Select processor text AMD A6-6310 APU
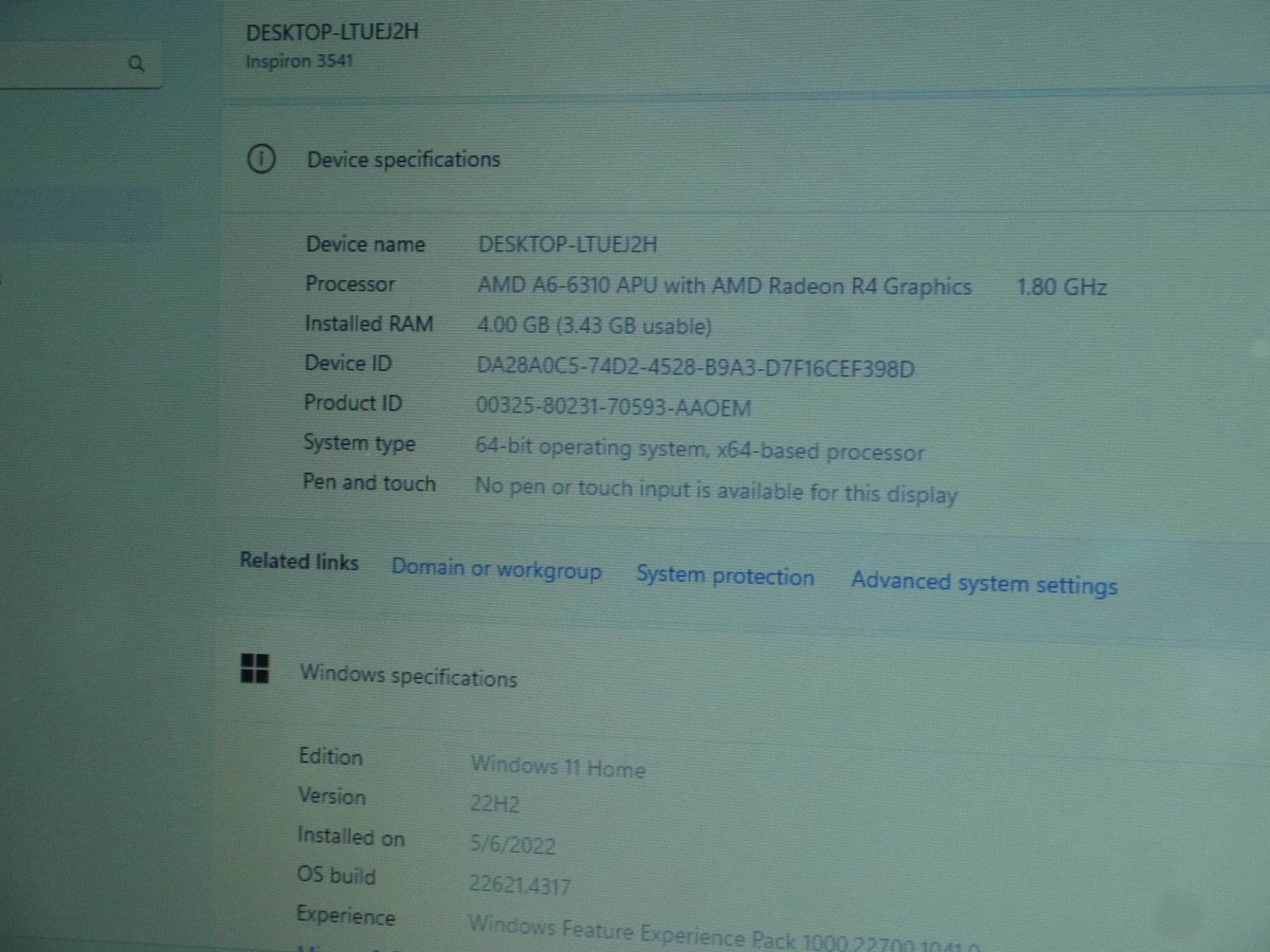The image size is (1270, 952). (x=568, y=285)
